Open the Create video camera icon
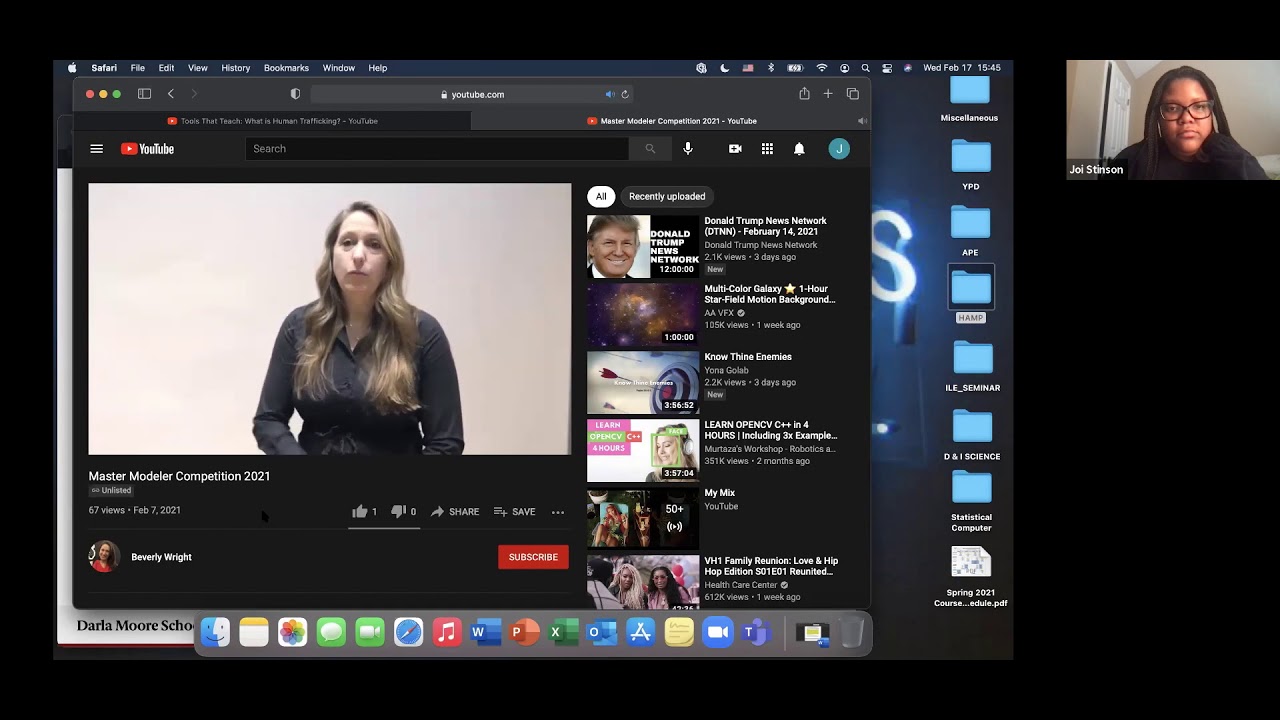Screen dimensions: 1280x720 [735, 149]
